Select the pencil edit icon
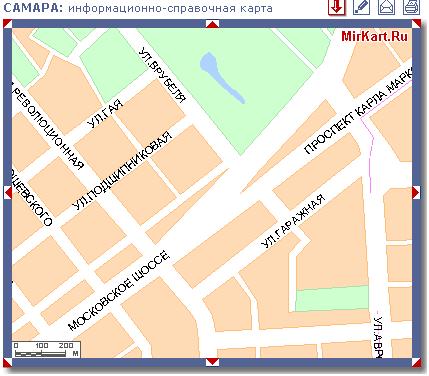429x376 pixels. point(361,7)
